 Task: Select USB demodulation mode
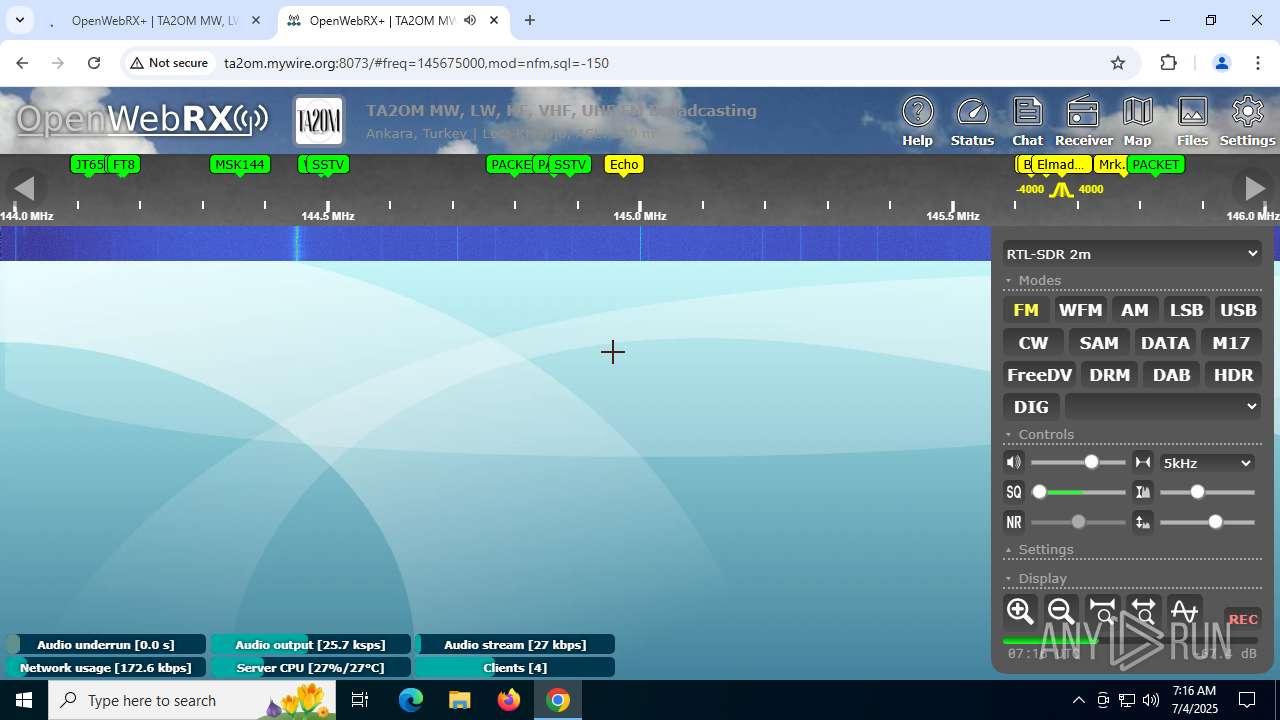[1238, 310]
